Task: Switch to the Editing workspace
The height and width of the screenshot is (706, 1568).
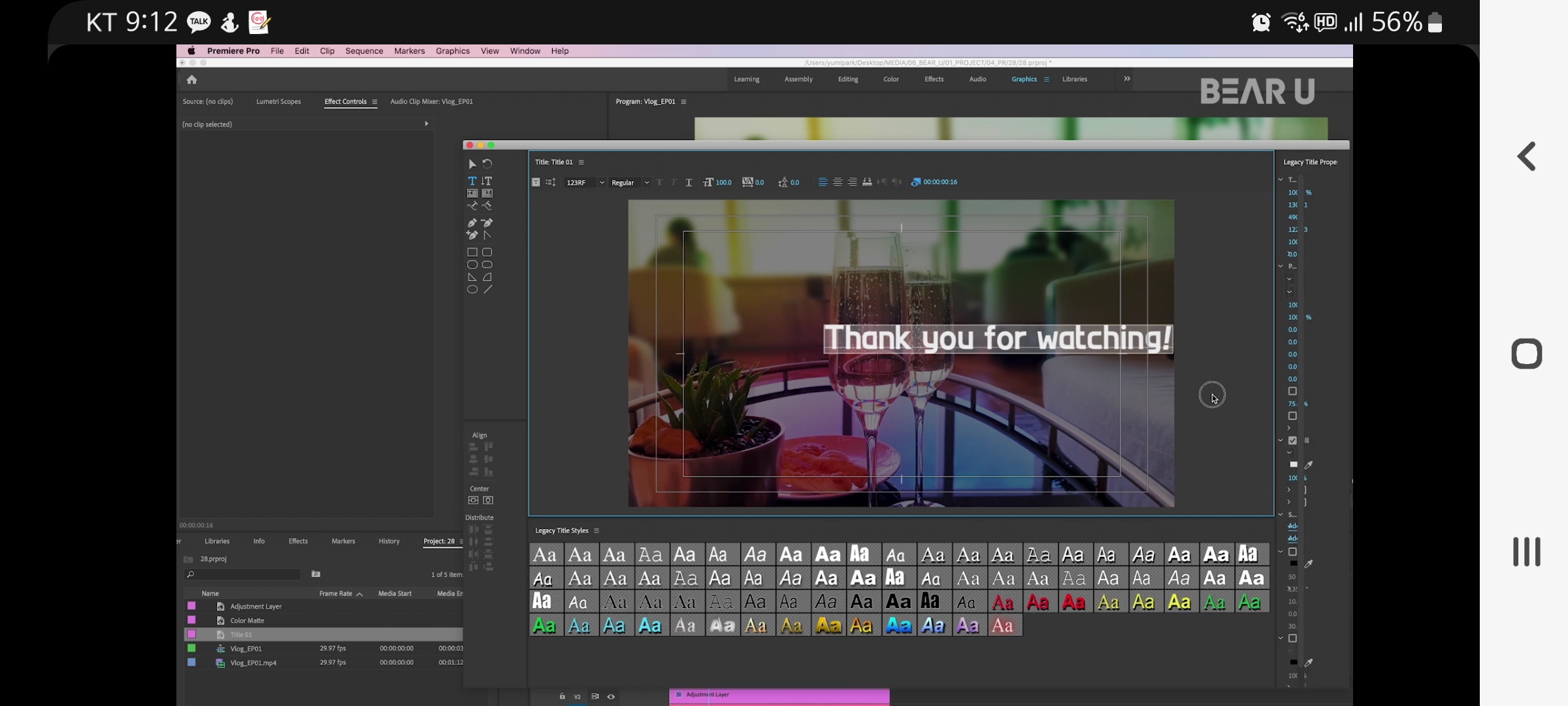Action: click(x=848, y=79)
